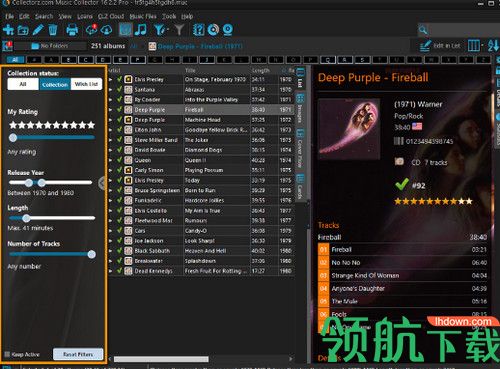Select the Wish List status option
The image size is (500, 369).
86,84
